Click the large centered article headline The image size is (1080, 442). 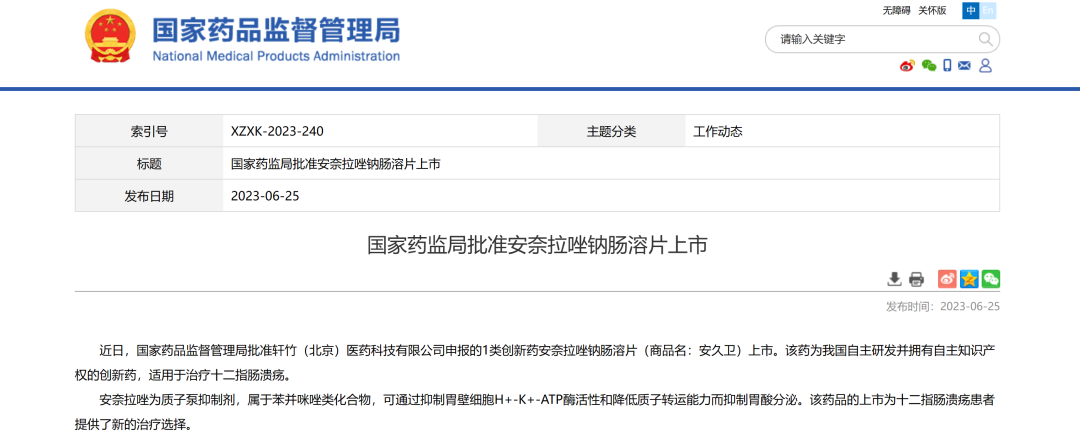[x=537, y=246]
